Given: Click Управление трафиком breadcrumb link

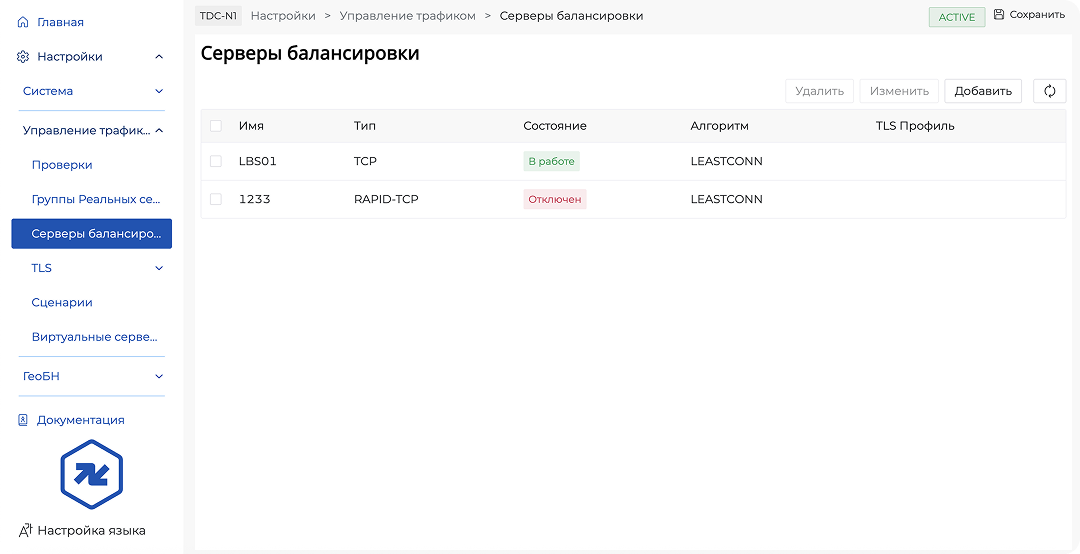Looking at the screenshot, I should pyautogui.click(x=407, y=16).
